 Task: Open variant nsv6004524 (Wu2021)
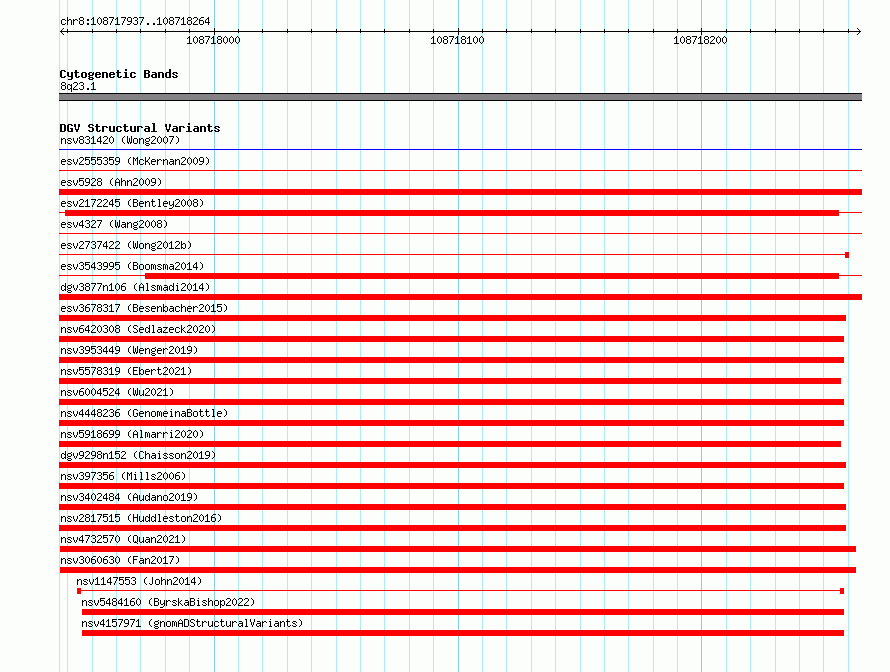(x=117, y=392)
